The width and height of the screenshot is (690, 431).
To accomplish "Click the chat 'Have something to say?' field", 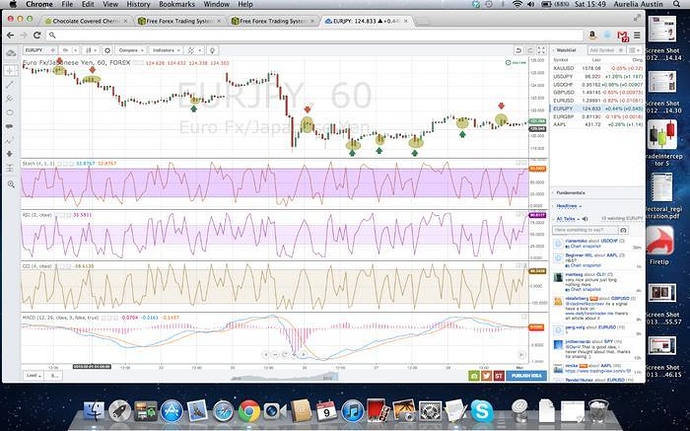I will pos(585,230).
